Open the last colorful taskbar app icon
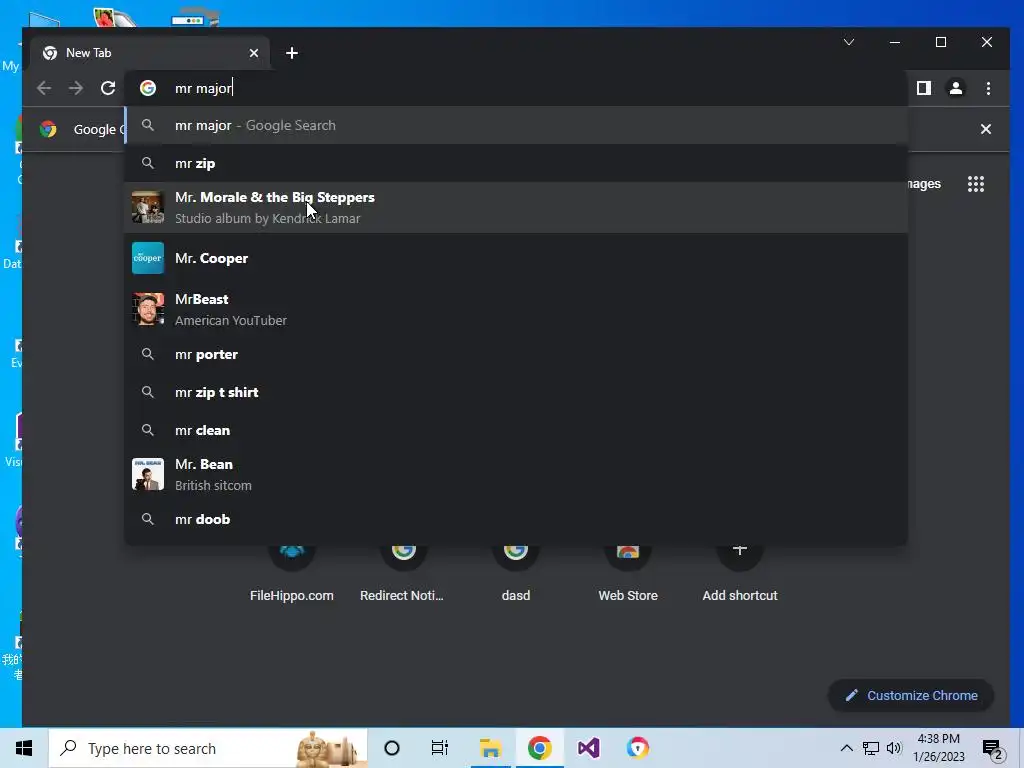Viewport: 1024px width, 768px height. click(638, 748)
